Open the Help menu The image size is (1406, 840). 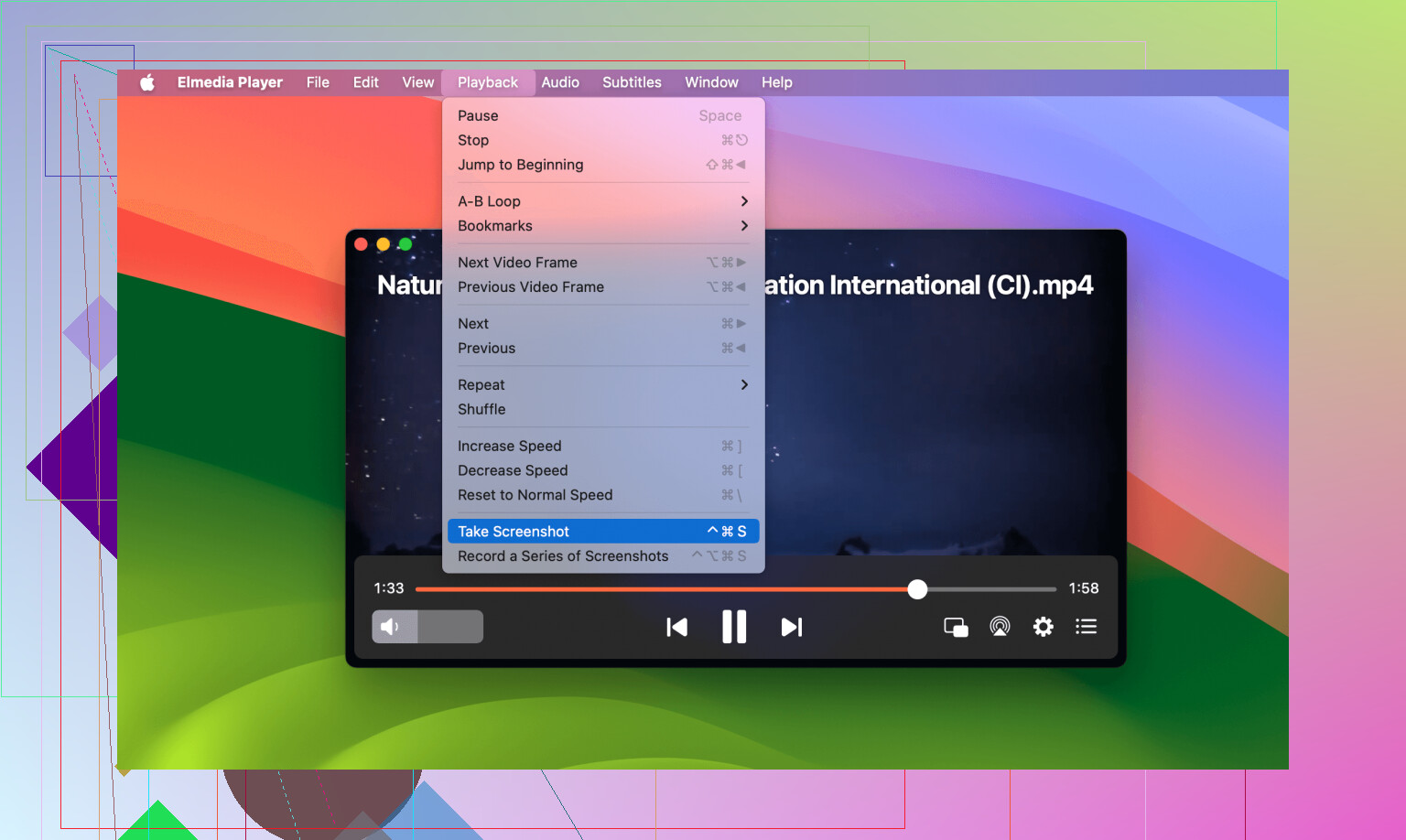tap(777, 82)
